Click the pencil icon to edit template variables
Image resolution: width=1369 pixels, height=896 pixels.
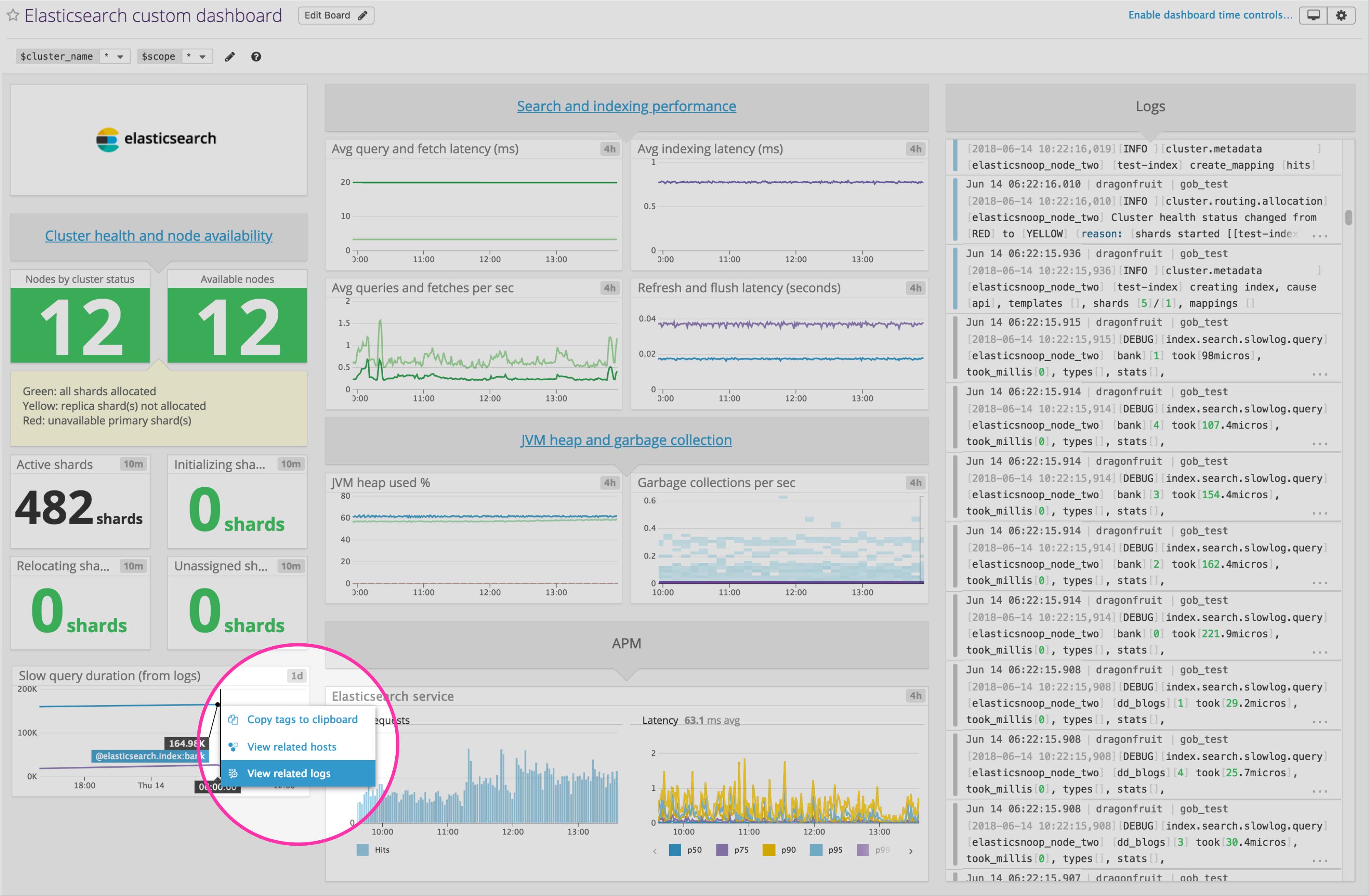[229, 57]
